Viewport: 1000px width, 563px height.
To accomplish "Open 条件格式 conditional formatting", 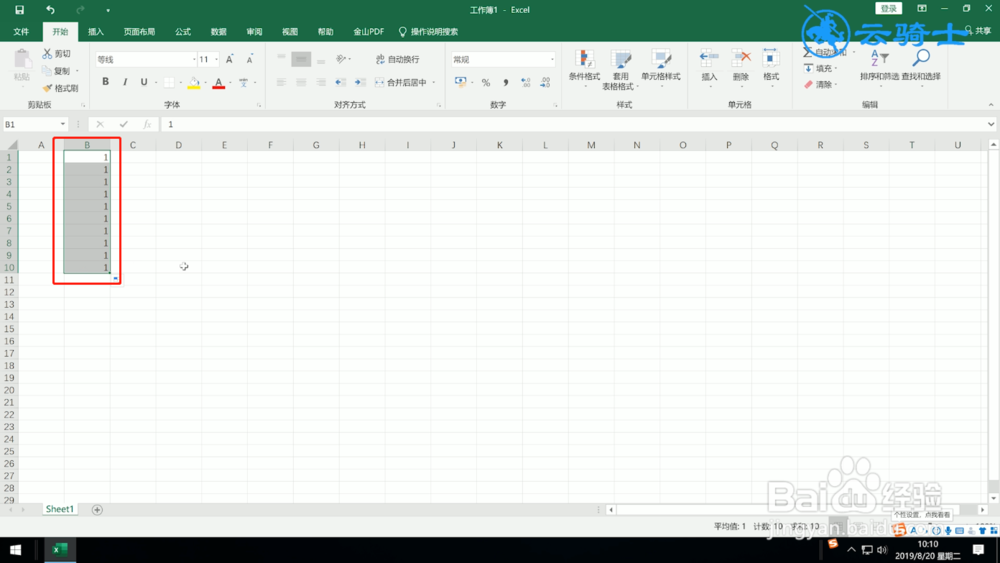I will [x=584, y=68].
